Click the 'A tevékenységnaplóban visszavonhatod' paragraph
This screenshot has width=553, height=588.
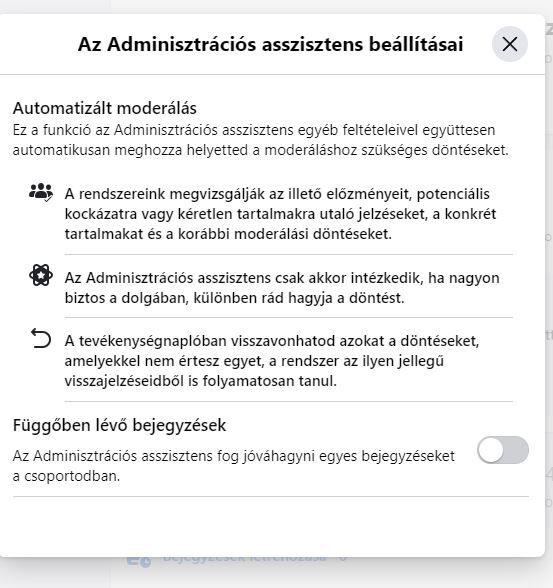click(272, 361)
